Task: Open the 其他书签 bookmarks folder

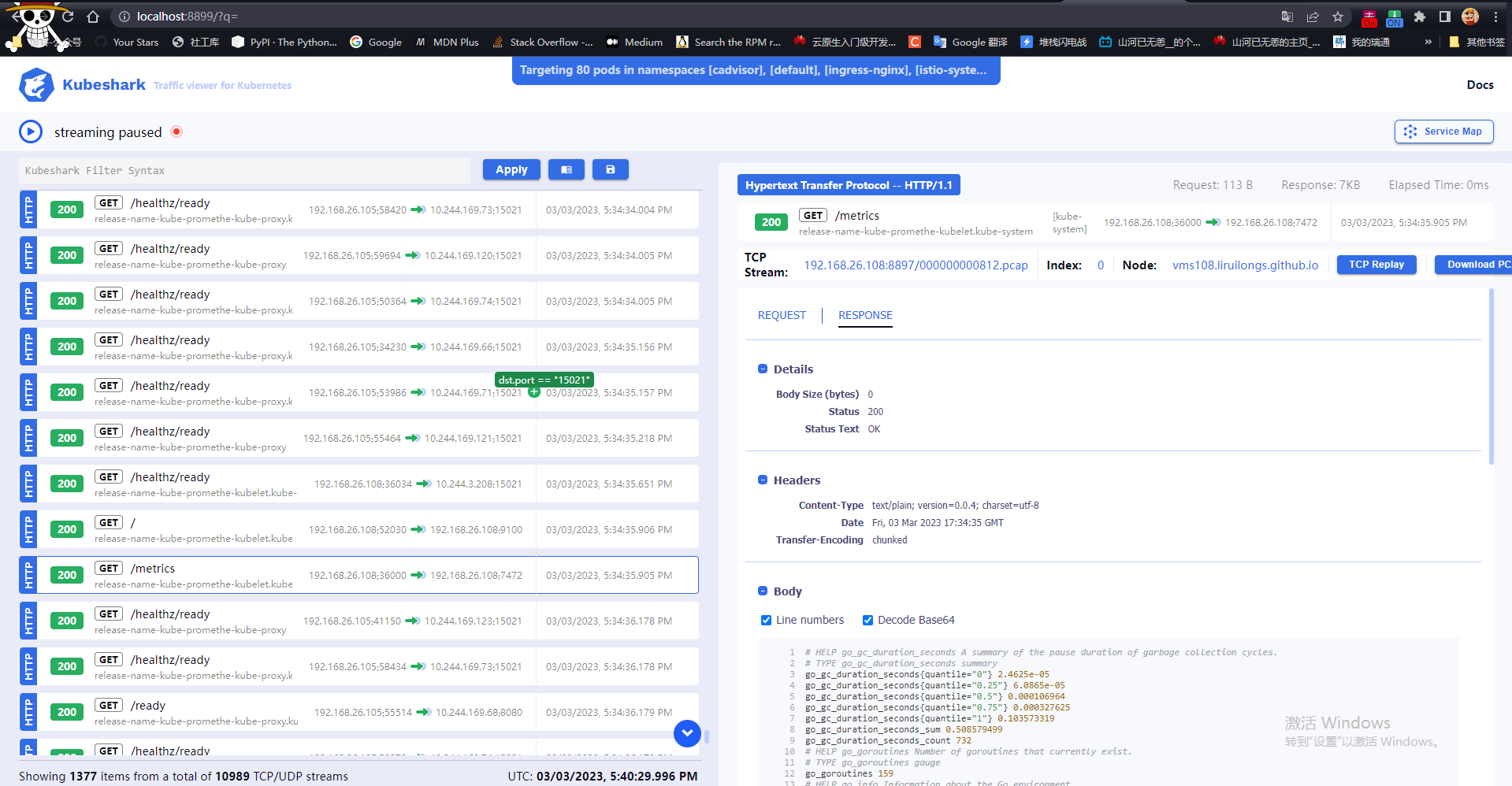Action: 1477,42
